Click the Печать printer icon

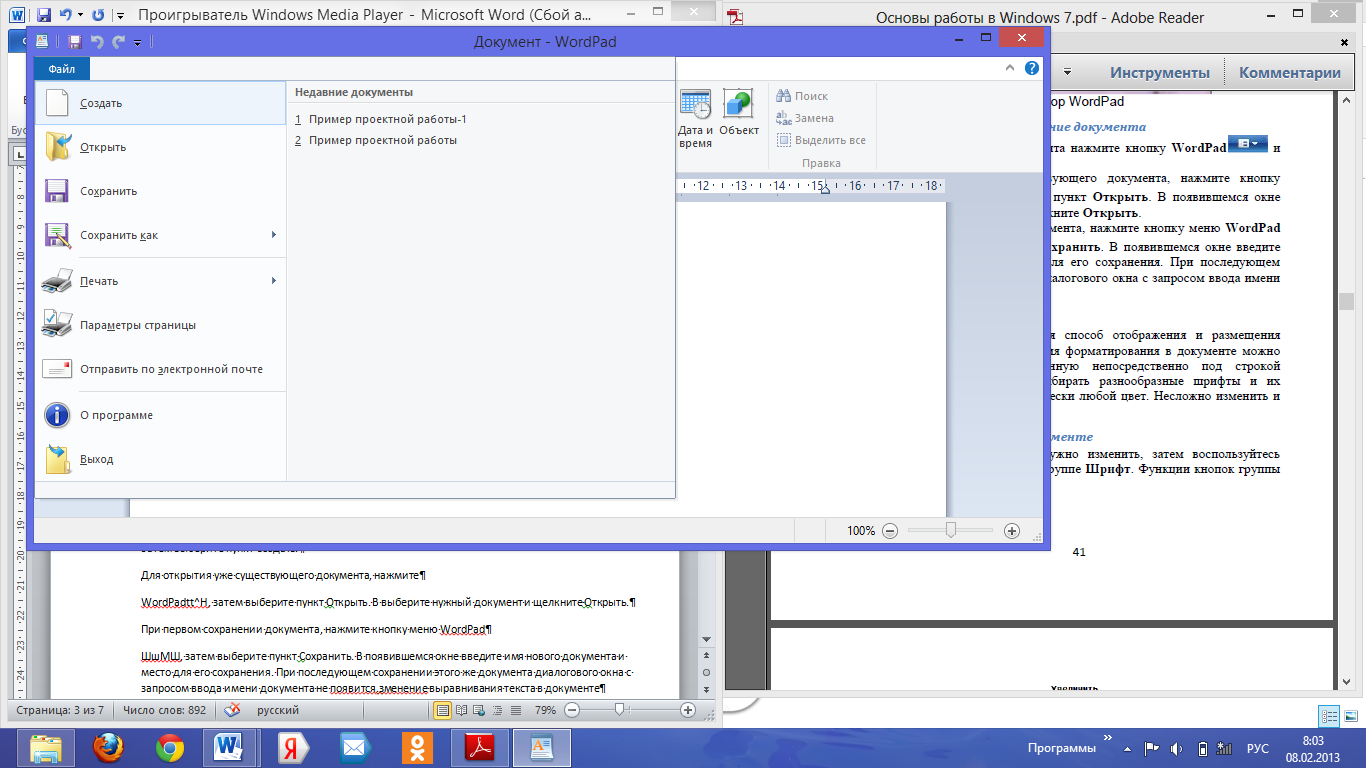pyautogui.click(x=57, y=281)
